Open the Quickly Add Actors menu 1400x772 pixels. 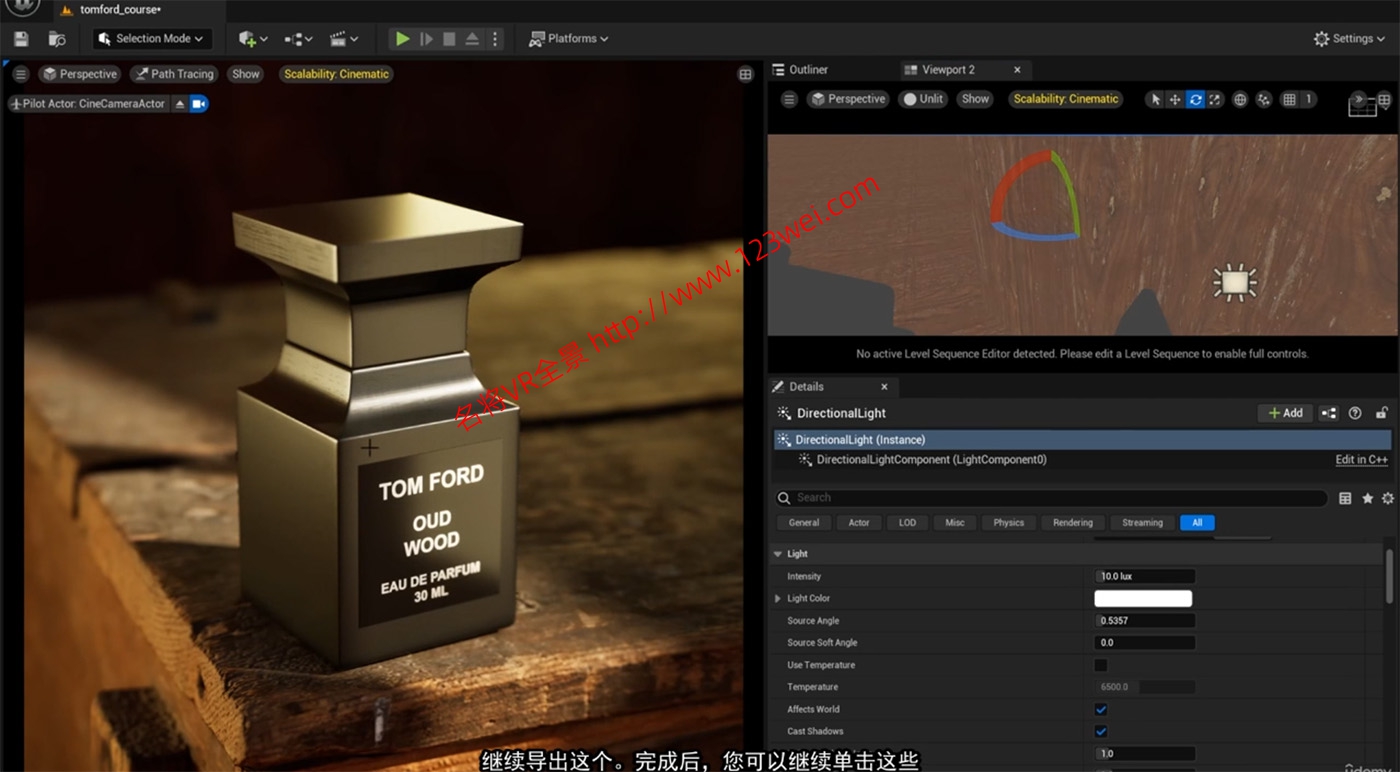coord(247,38)
